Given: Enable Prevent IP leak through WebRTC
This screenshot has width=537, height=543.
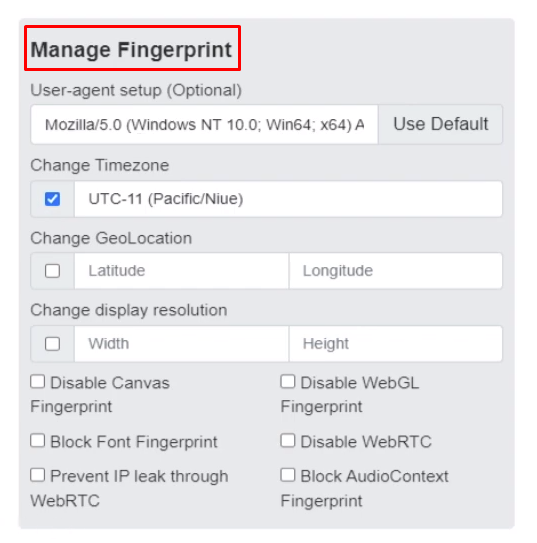Looking at the screenshot, I should [37, 475].
